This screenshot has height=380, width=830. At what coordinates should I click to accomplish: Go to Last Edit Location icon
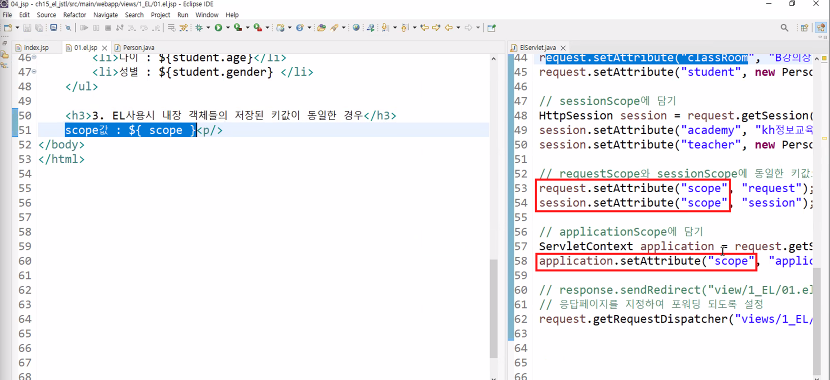[x=425, y=28]
